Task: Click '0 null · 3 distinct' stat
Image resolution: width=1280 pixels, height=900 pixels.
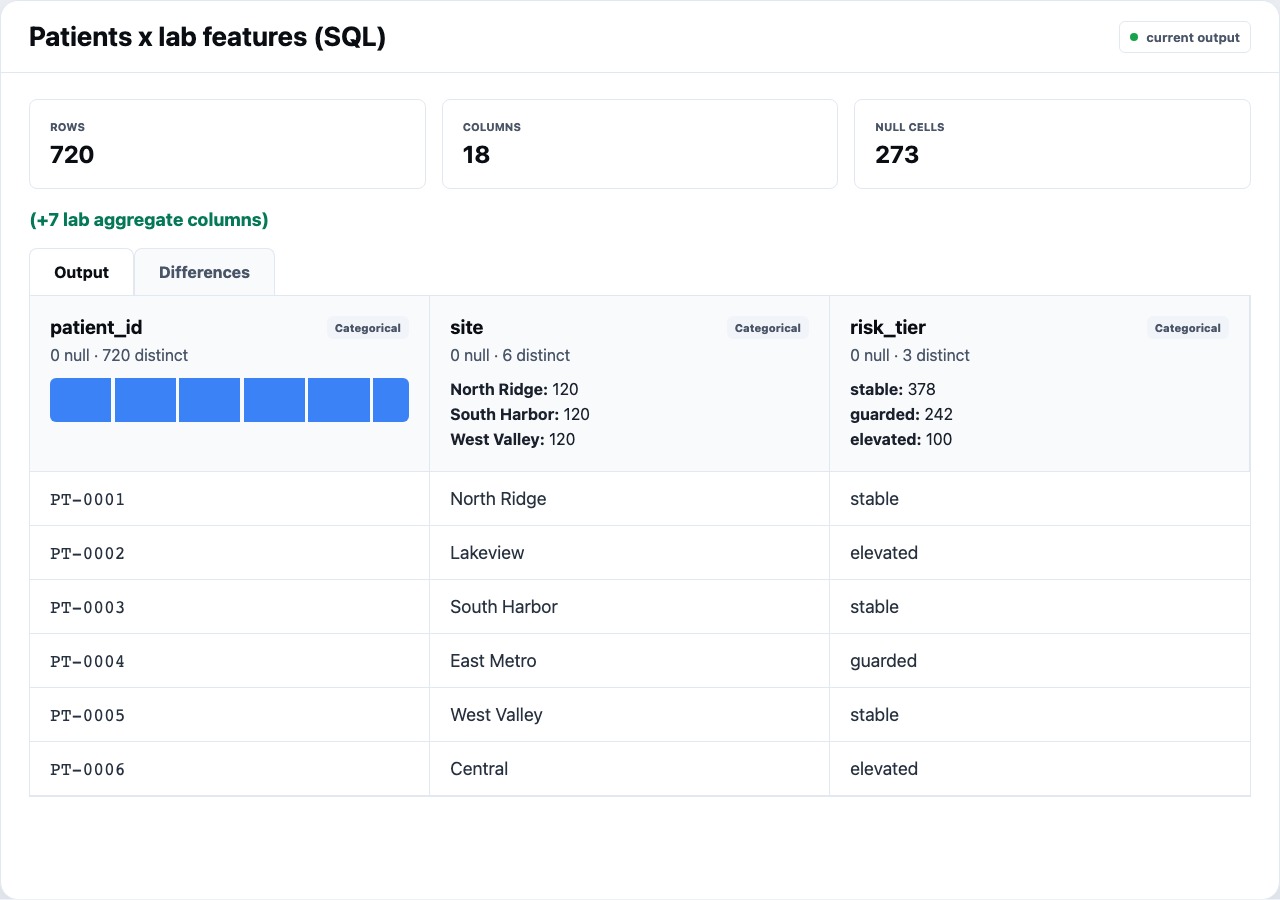Action: (910, 355)
